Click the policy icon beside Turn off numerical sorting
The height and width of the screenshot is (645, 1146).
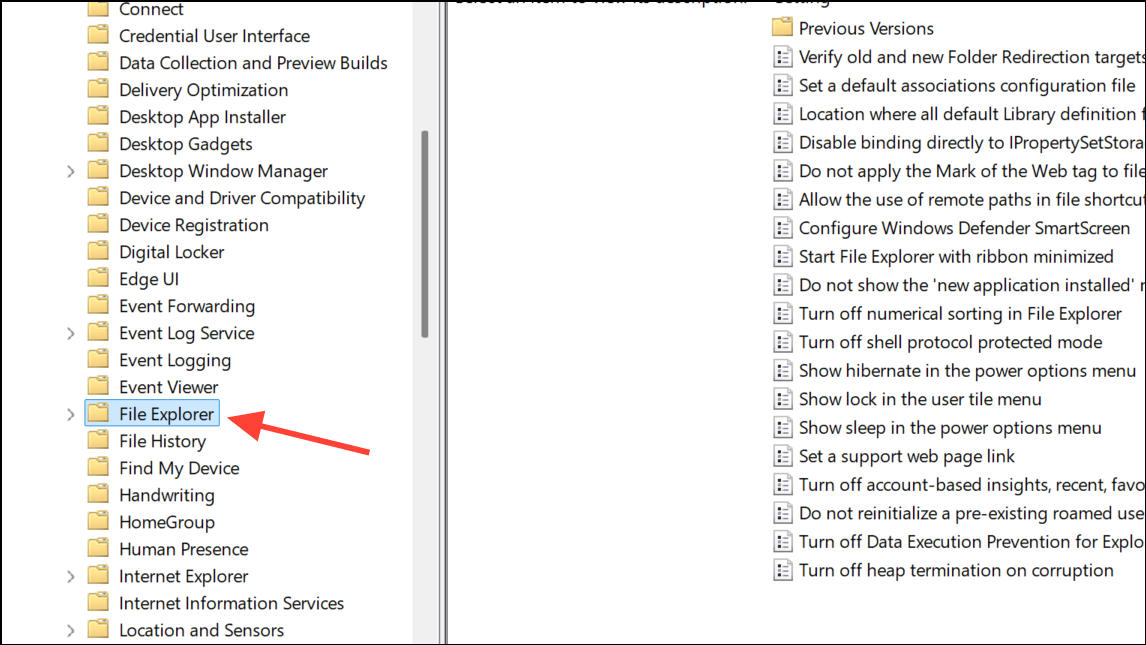[782, 314]
